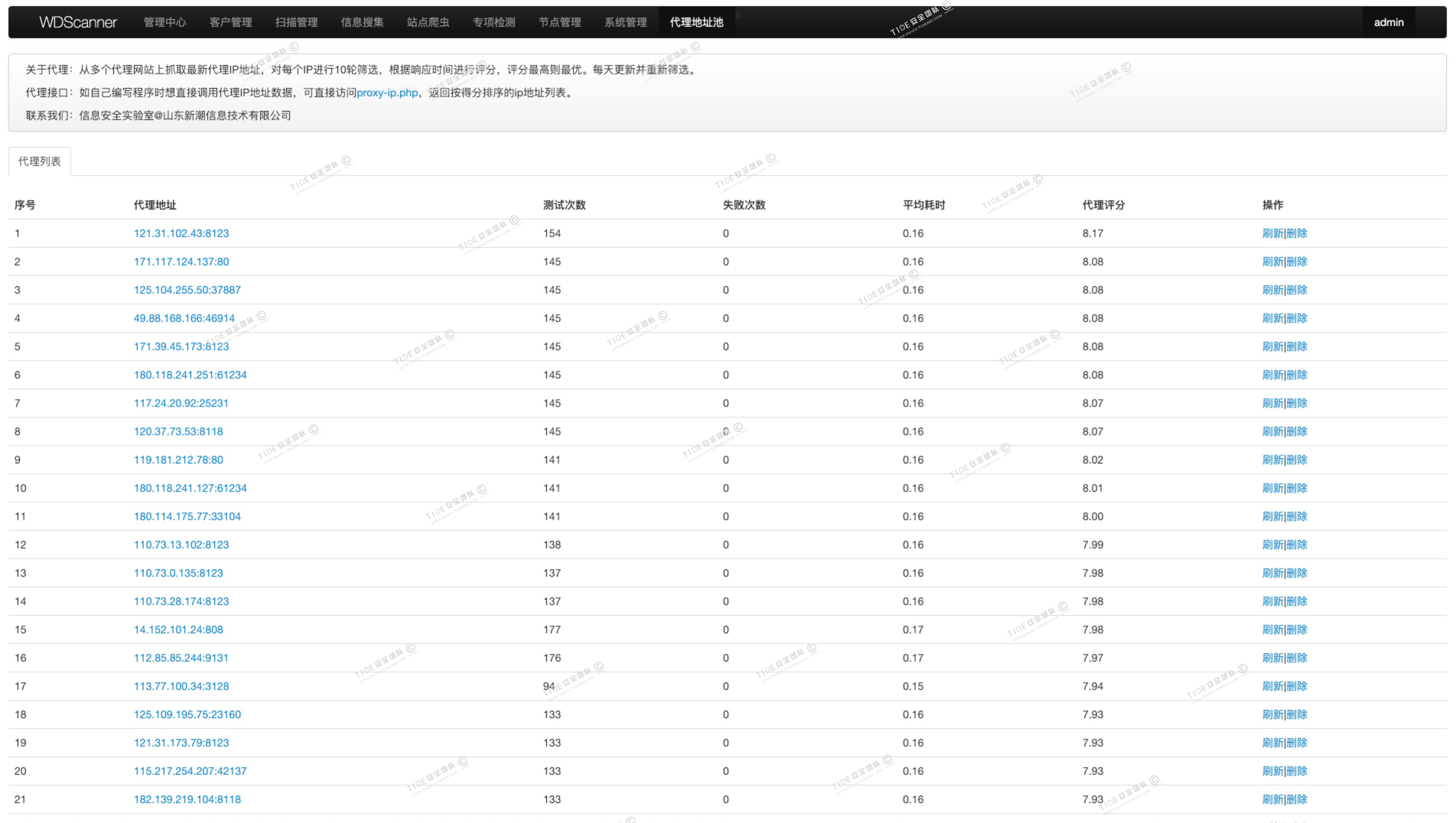Screen dimensions: 1456x823
Task: Open the 信息搜集 menu
Action: [362, 22]
